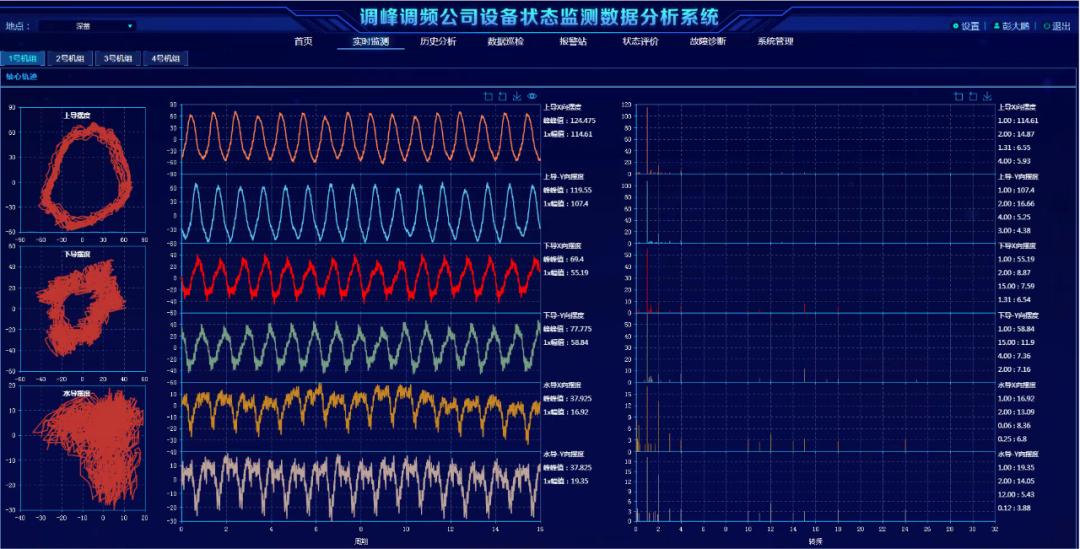
Task: Click the 2.00 : 14.87 spectrum value
Action: pos(1017,134)
